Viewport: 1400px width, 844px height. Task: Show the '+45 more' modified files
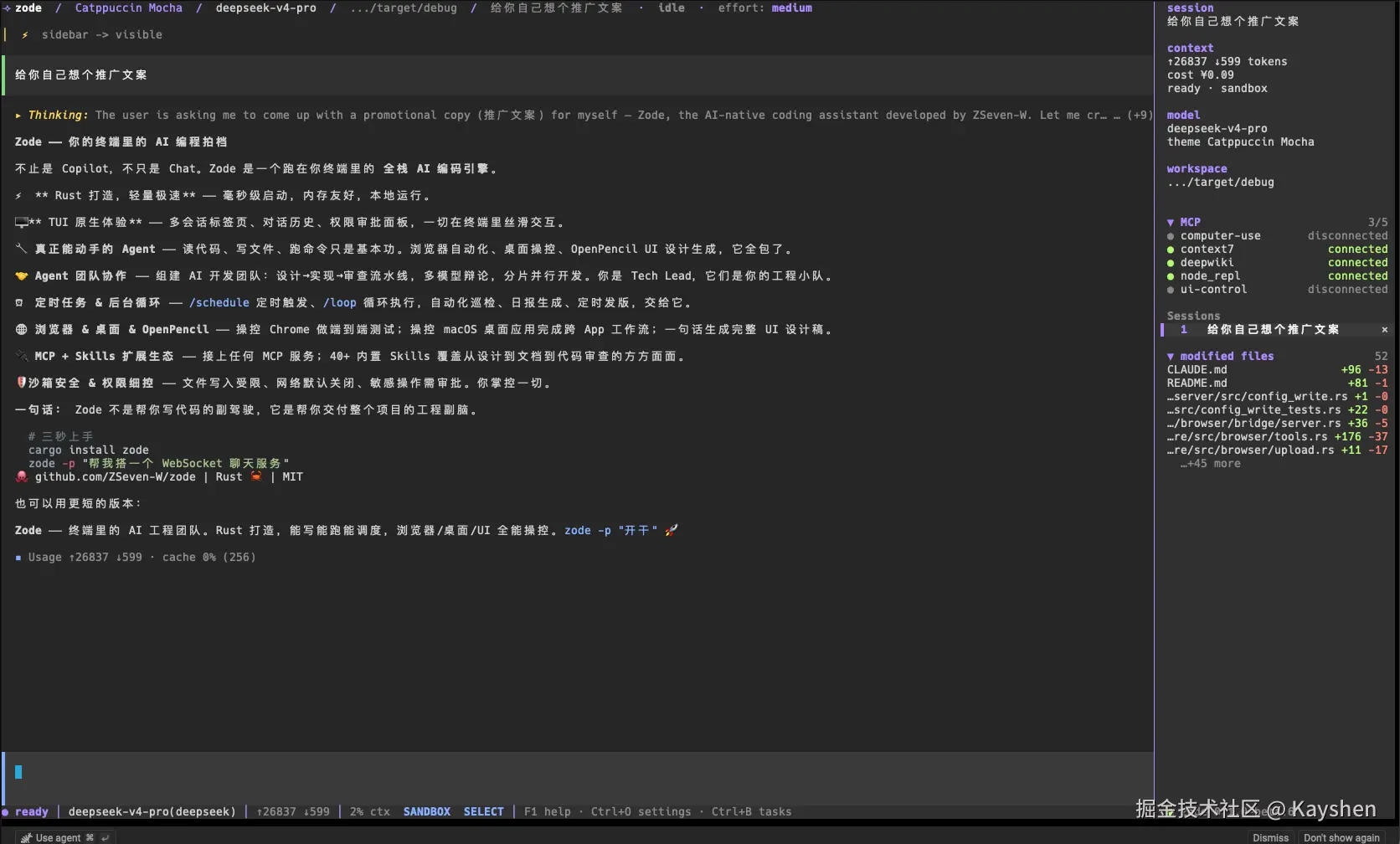tap(1211, 464)
